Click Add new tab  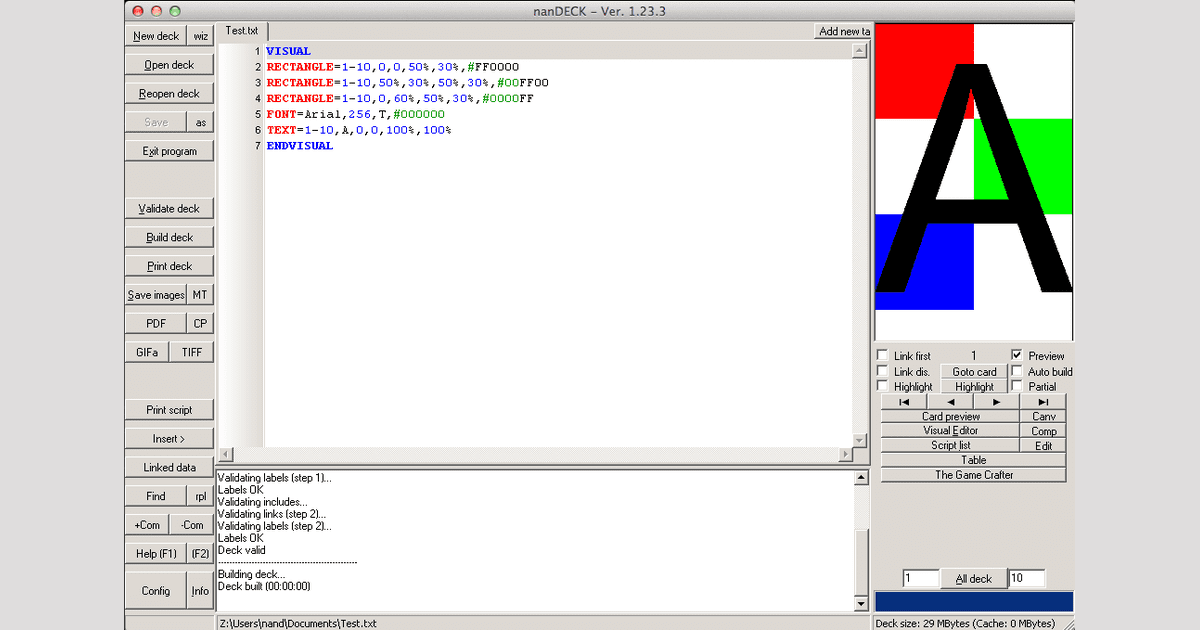(844, 31)
